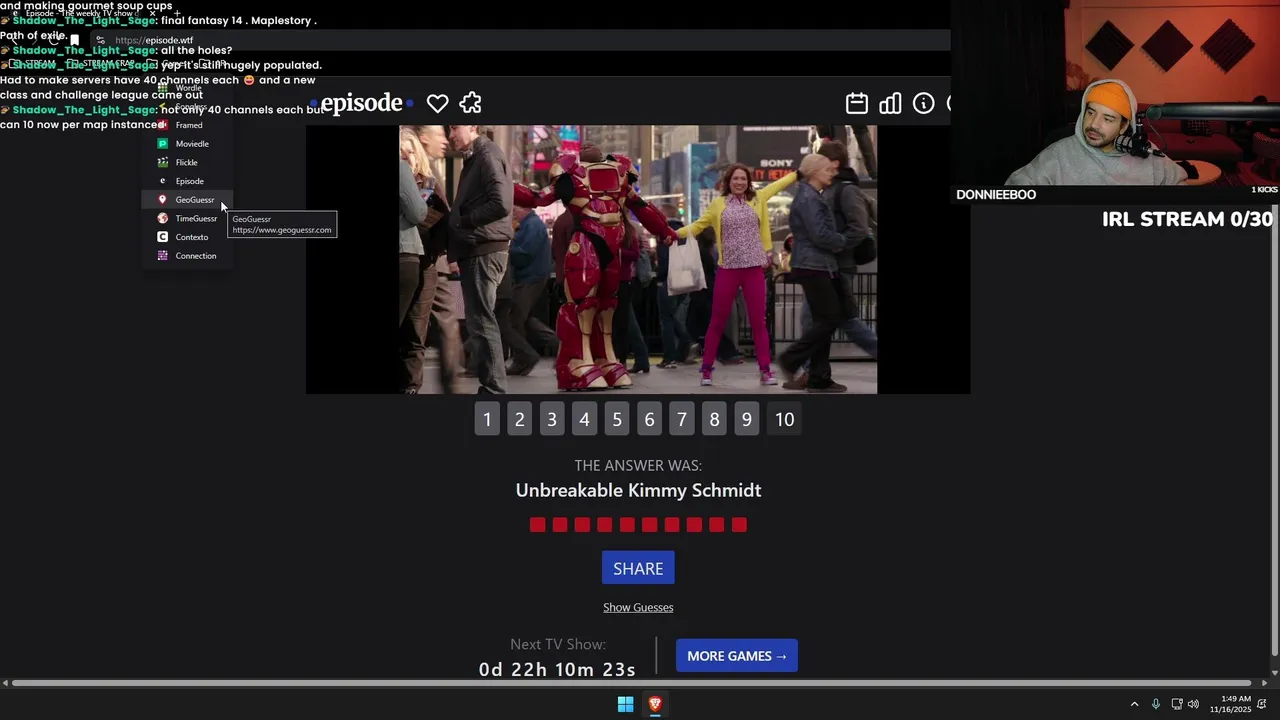Image resolution: width=1280 pixels, height=720 pixels.
Task: Click the Brave browser taskbar icon
Action: pyautogui.click(x=655, y=704)
